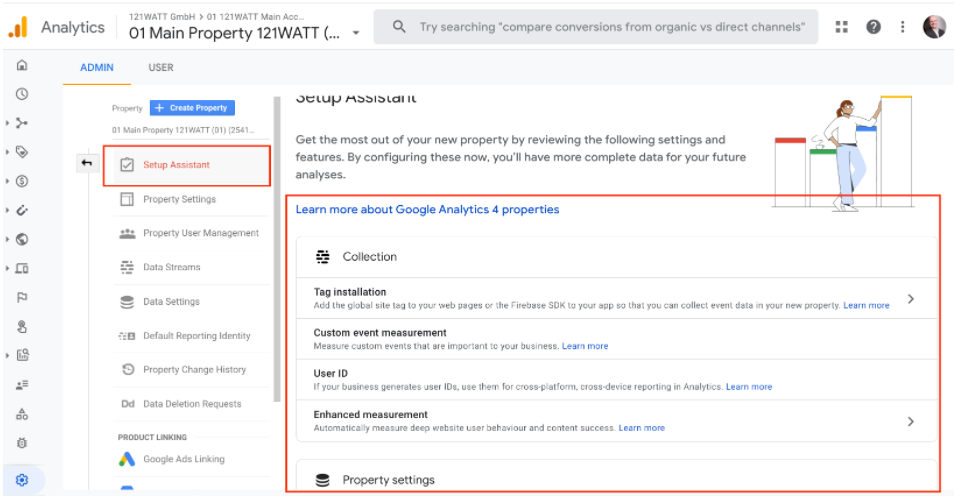This screenshot has height=500, width=955.
Task: Open the Realtime clock icon in sidebar
Action: click(x=22, y=94)
